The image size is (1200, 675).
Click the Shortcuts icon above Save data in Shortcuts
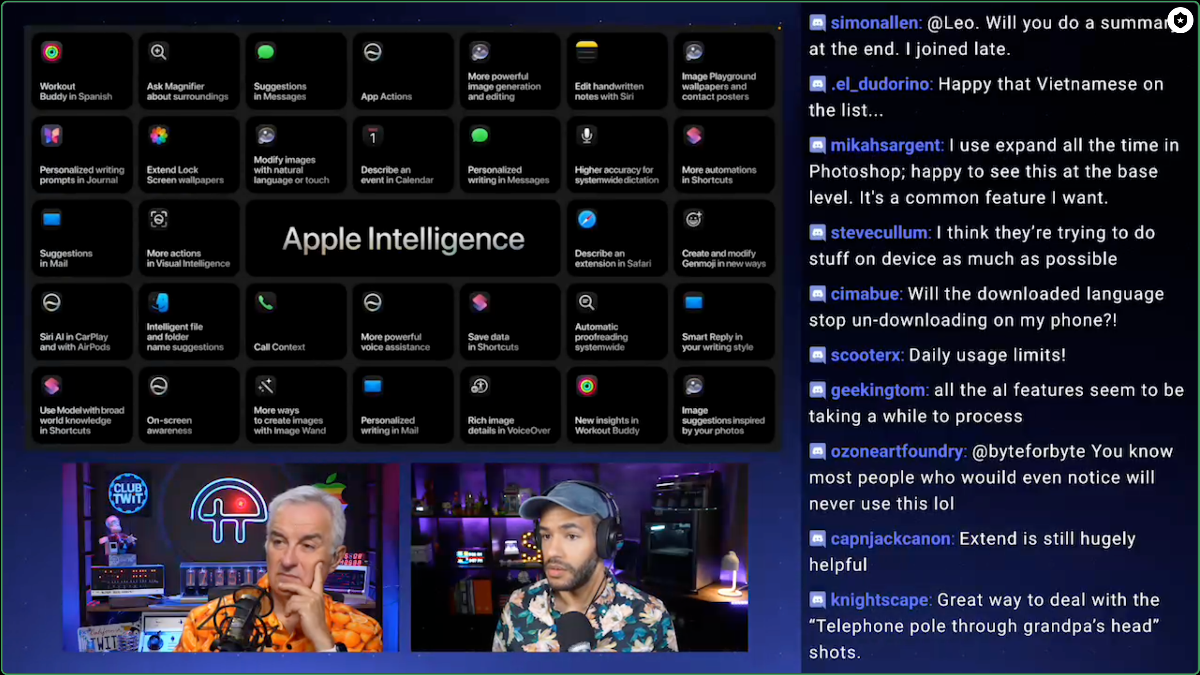click(479, 302)
